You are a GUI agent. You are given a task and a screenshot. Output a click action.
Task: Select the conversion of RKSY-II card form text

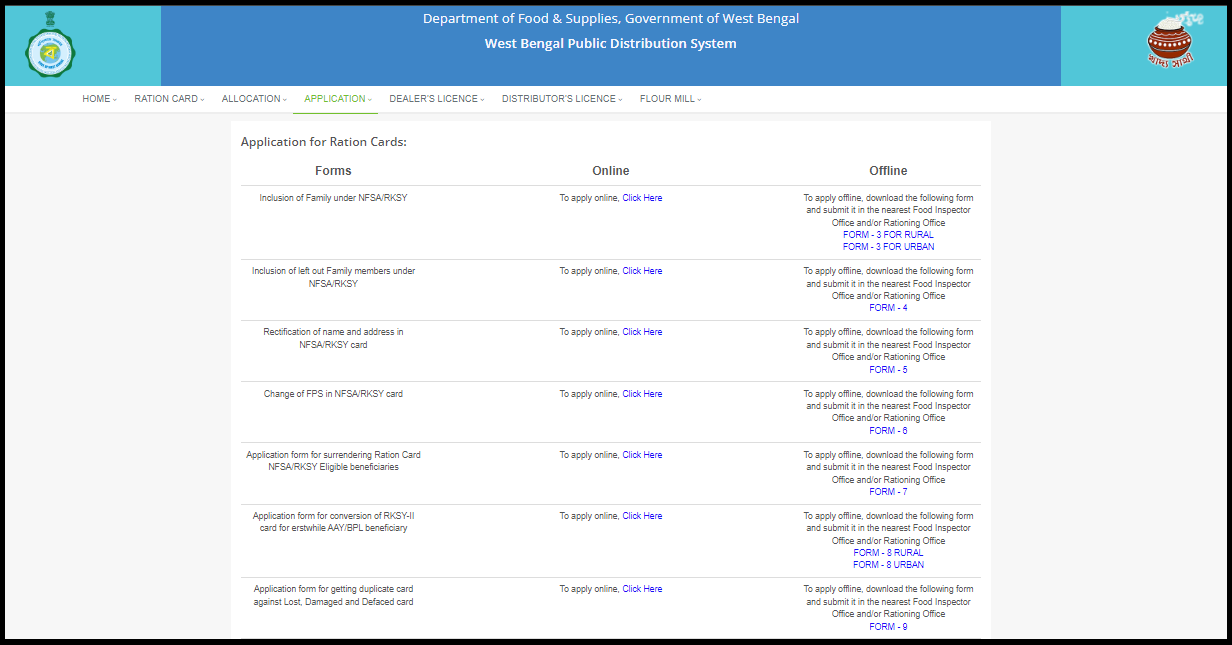[333, 522]
